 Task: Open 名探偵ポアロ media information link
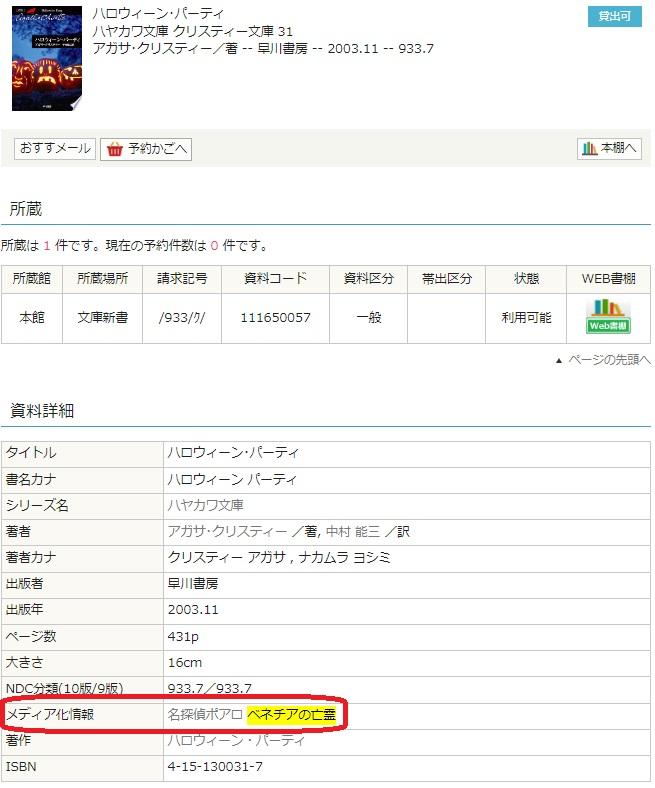(x=205, y=714)
